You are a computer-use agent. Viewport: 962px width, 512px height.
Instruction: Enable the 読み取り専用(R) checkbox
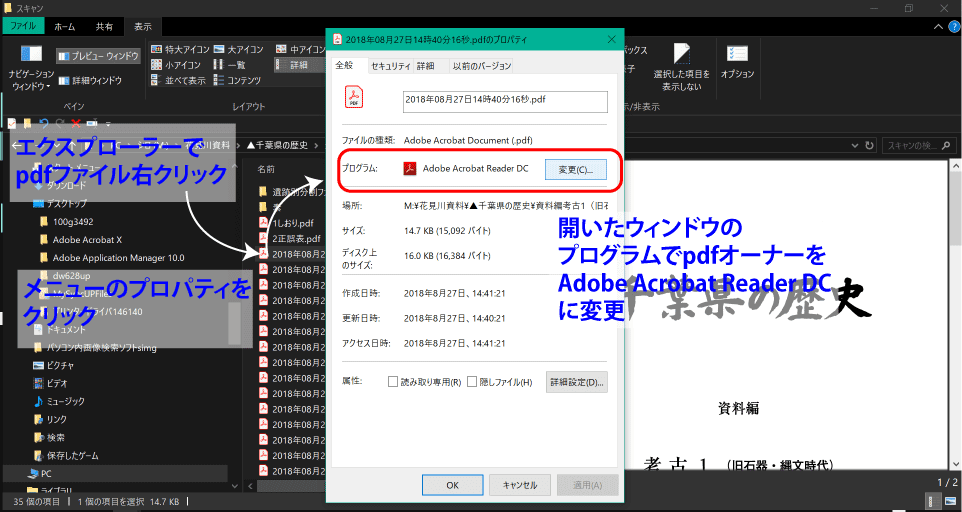[x=393, y=382]
